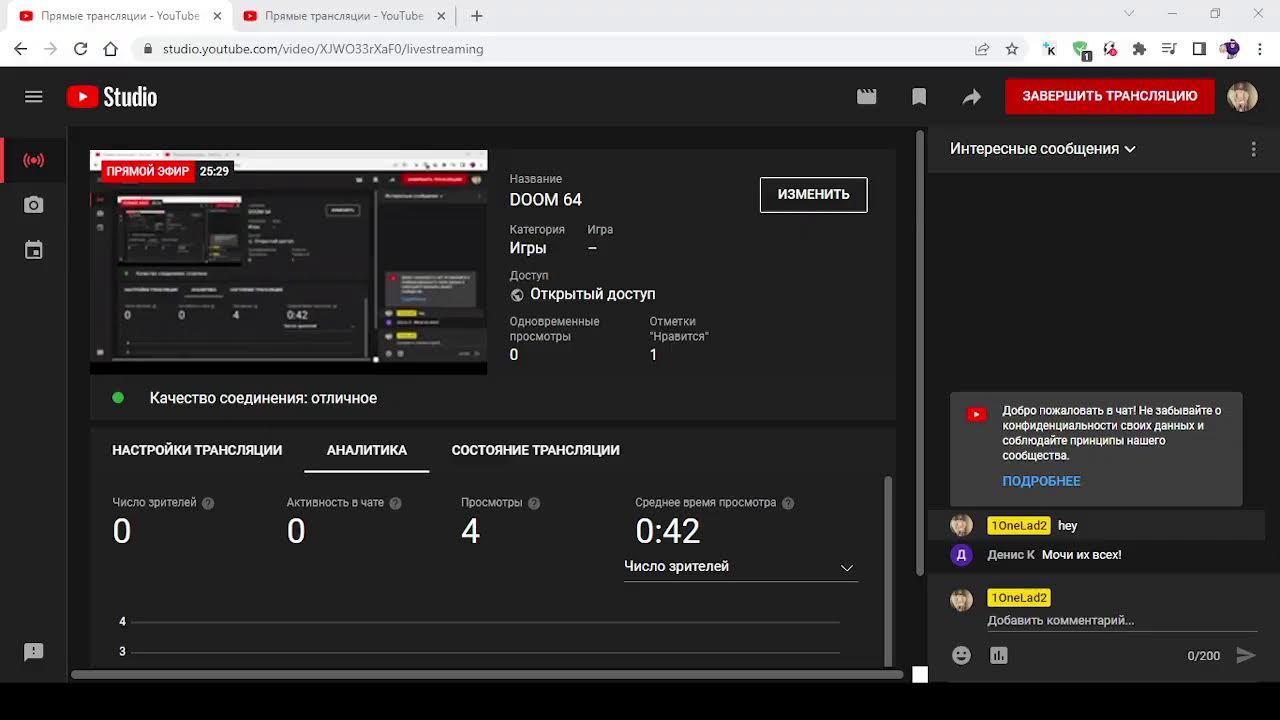Image resolution: width=1280 pixels, height=720 pixels.
Task: Click the purple Д avatar in chat
Action: [x=961, y=555]
